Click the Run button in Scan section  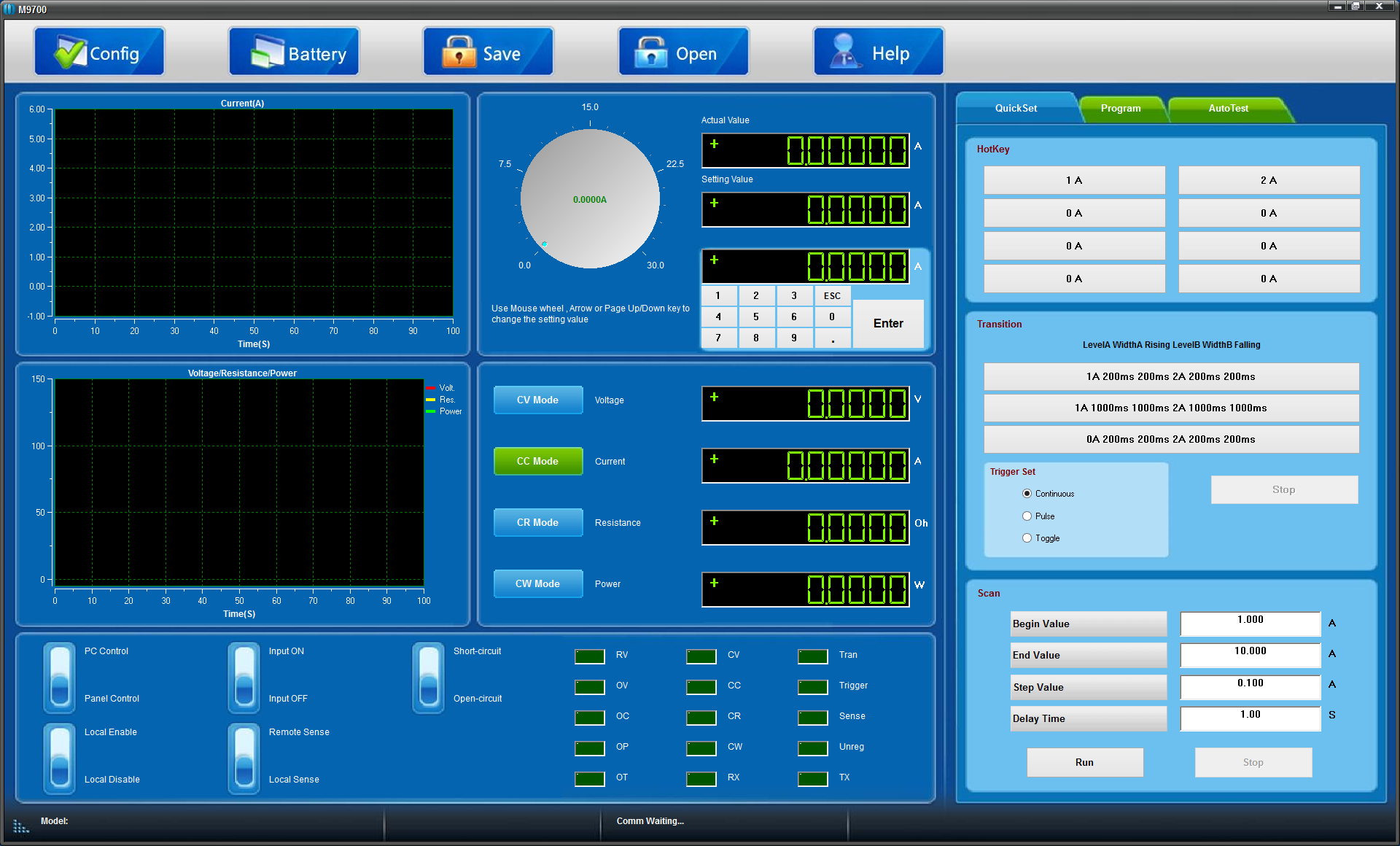[1084, 762]
